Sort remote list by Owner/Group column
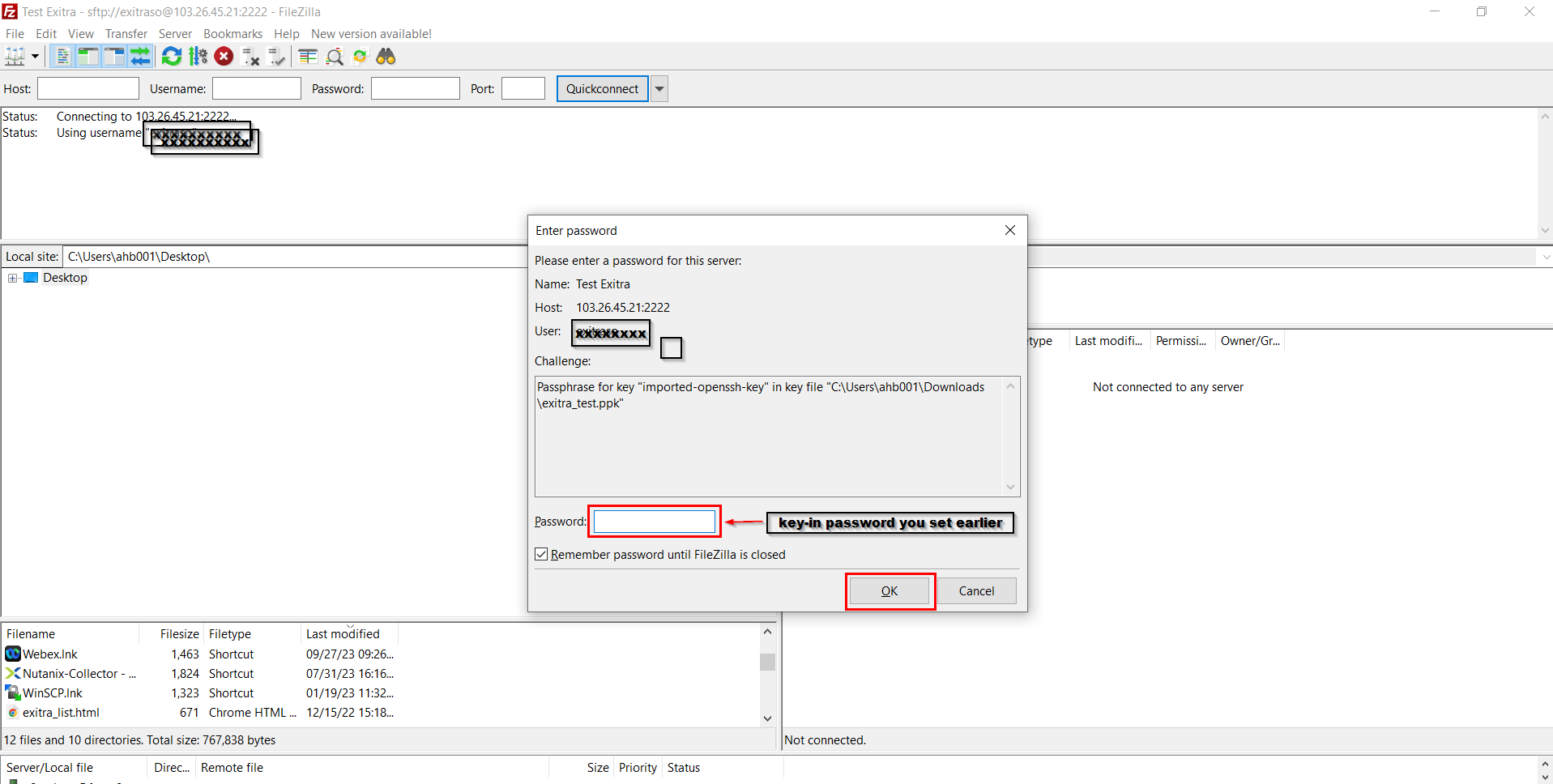The image size is (1553, 784). 1250,341
